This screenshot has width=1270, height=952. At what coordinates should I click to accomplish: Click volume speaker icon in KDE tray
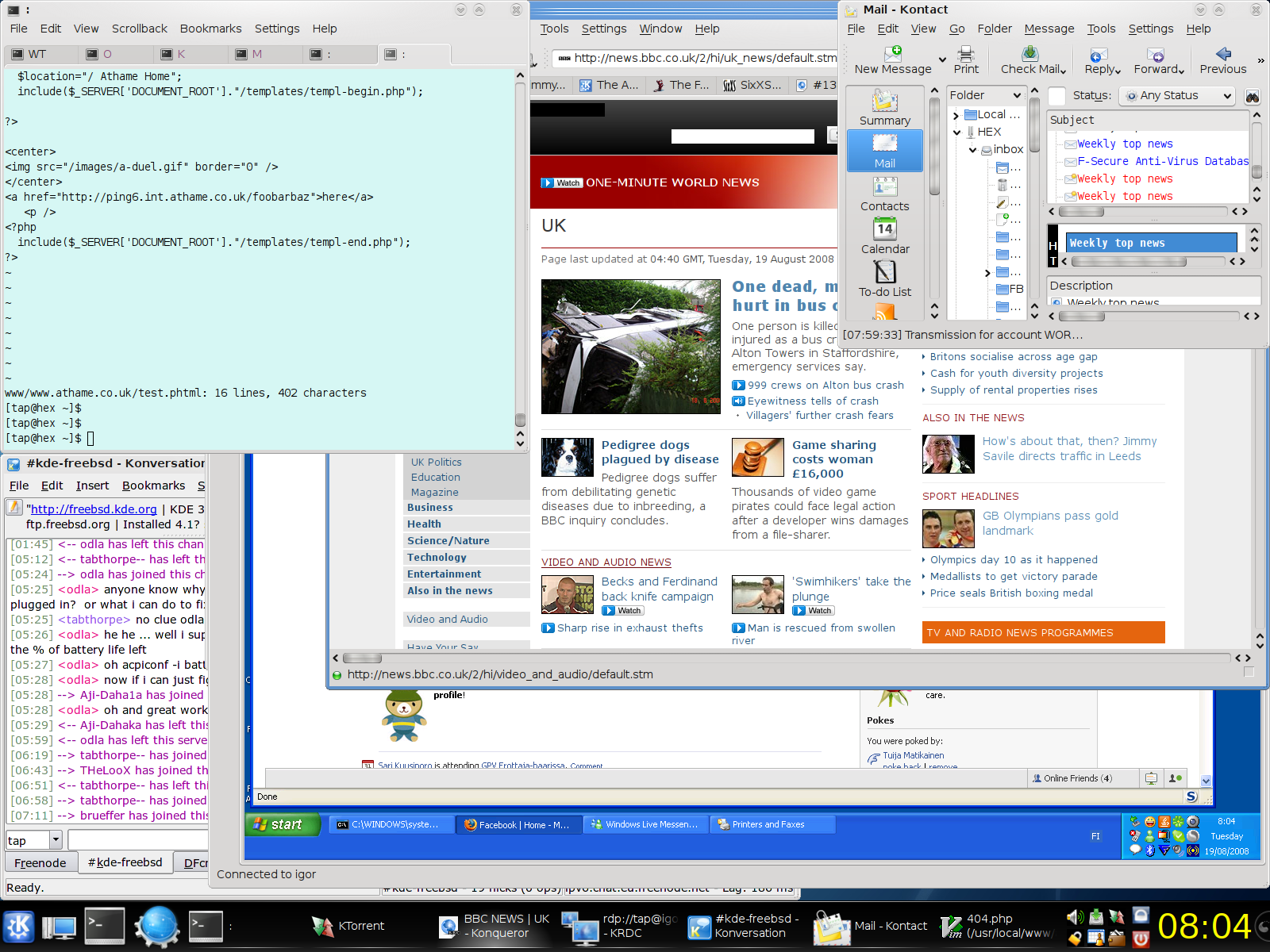coord(1075,917)
